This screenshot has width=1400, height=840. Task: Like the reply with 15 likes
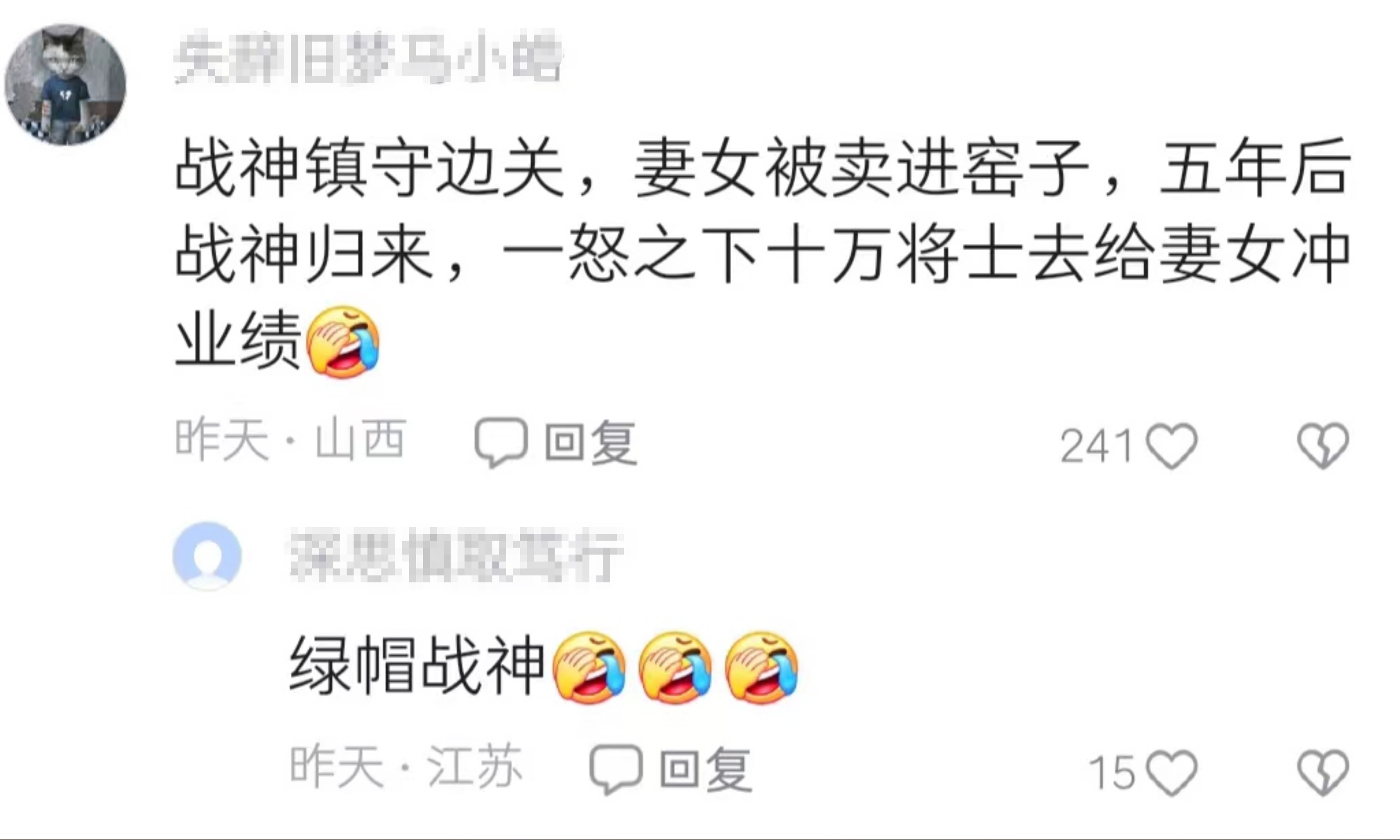coord(1172,772)
